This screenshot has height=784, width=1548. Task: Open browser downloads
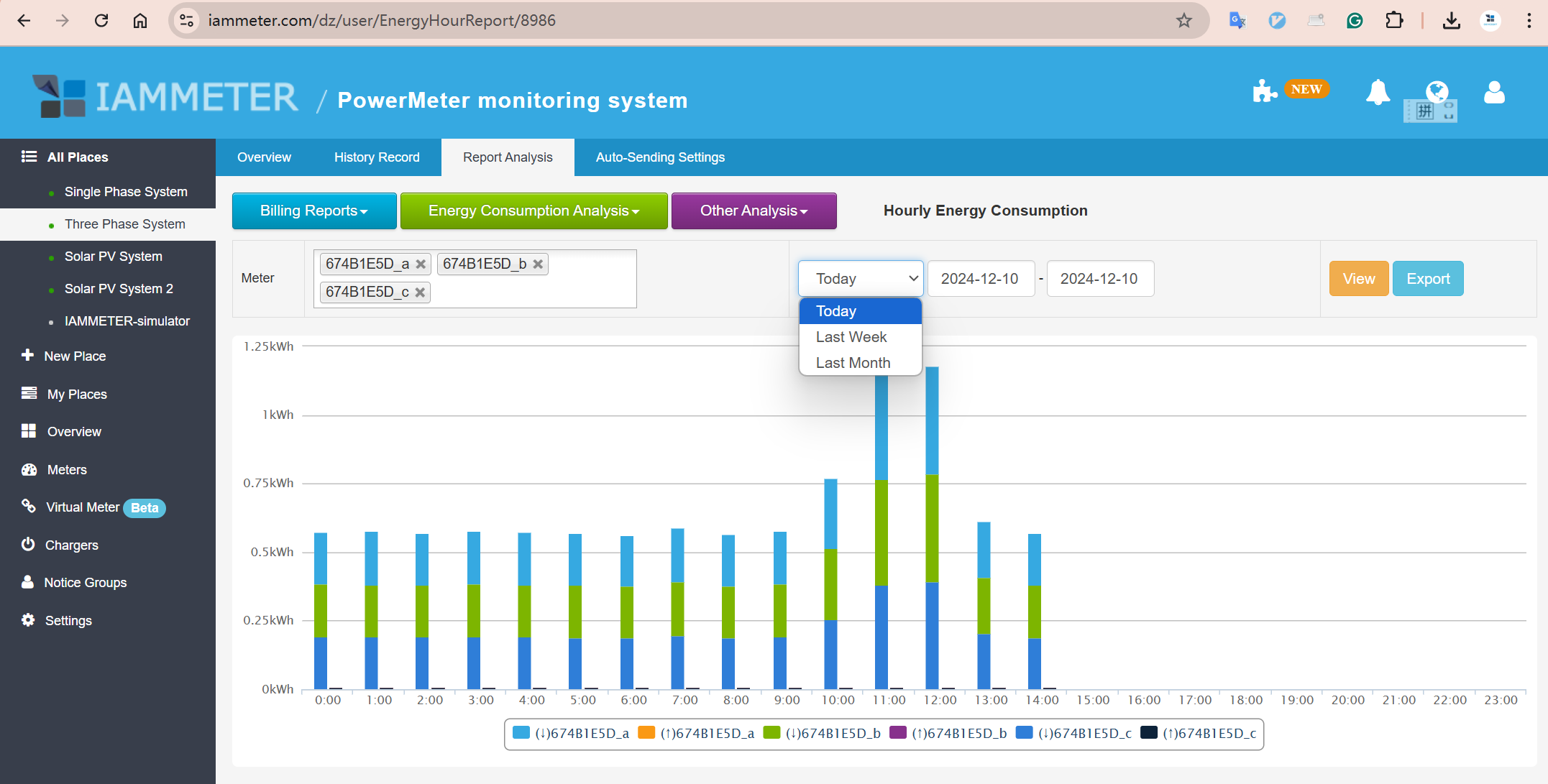tap(1452, 20)
